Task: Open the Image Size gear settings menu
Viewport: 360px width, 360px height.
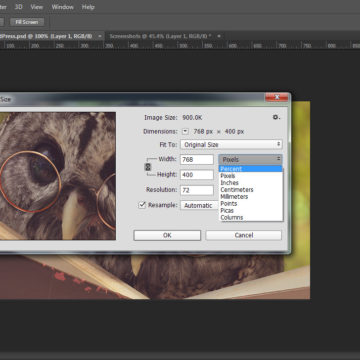Action: (276, 117)
